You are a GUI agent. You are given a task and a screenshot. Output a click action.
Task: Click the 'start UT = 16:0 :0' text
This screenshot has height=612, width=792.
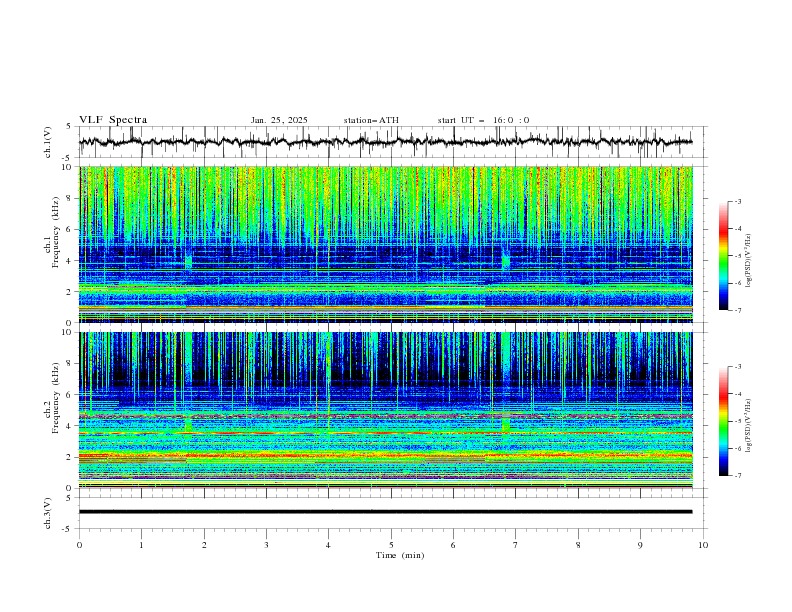click(x=483, y=120)
